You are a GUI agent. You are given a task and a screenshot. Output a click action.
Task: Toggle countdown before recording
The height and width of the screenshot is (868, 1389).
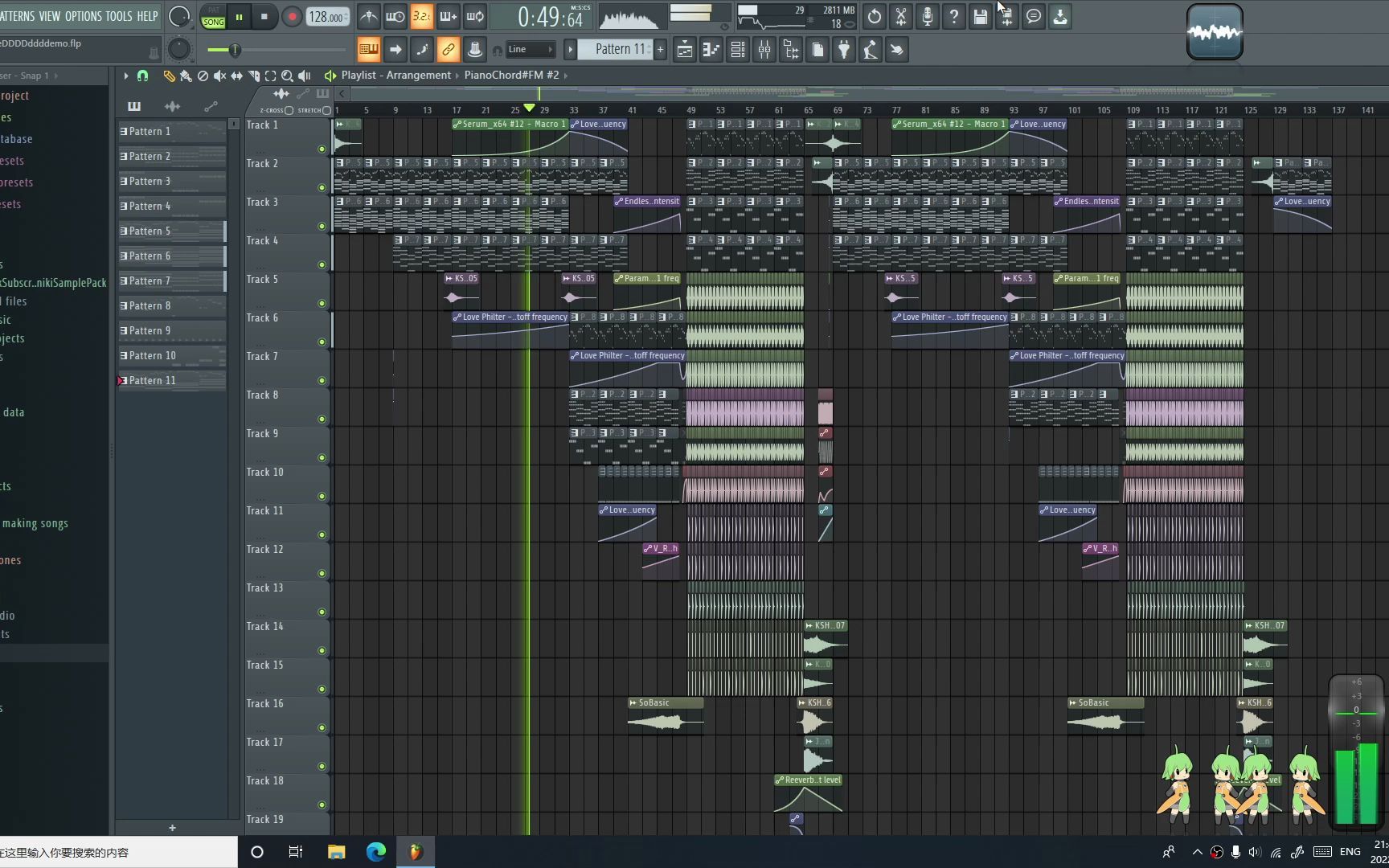[x=421, y=16]
